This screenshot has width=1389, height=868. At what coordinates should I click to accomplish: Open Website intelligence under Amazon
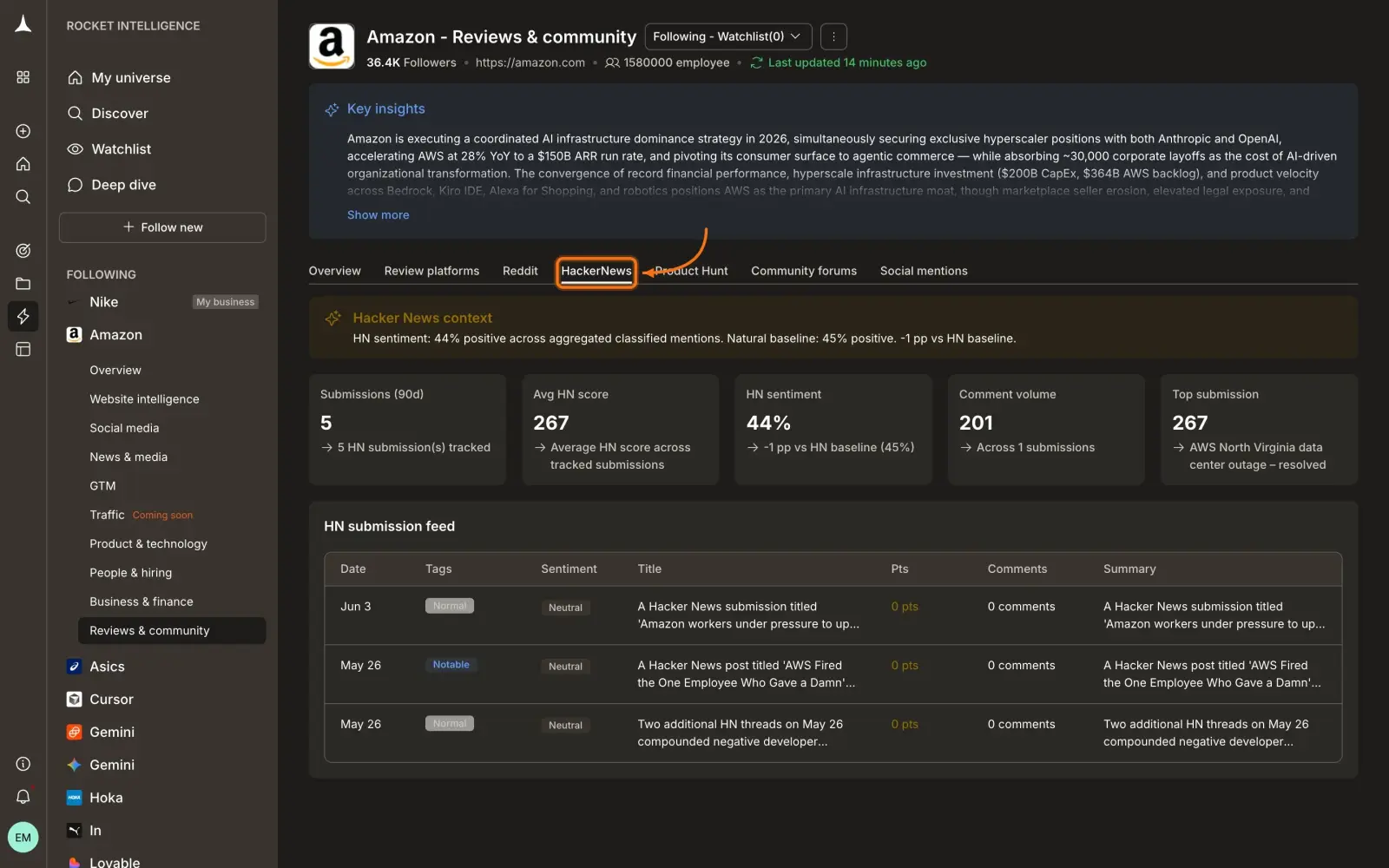(x=144, y=399)
